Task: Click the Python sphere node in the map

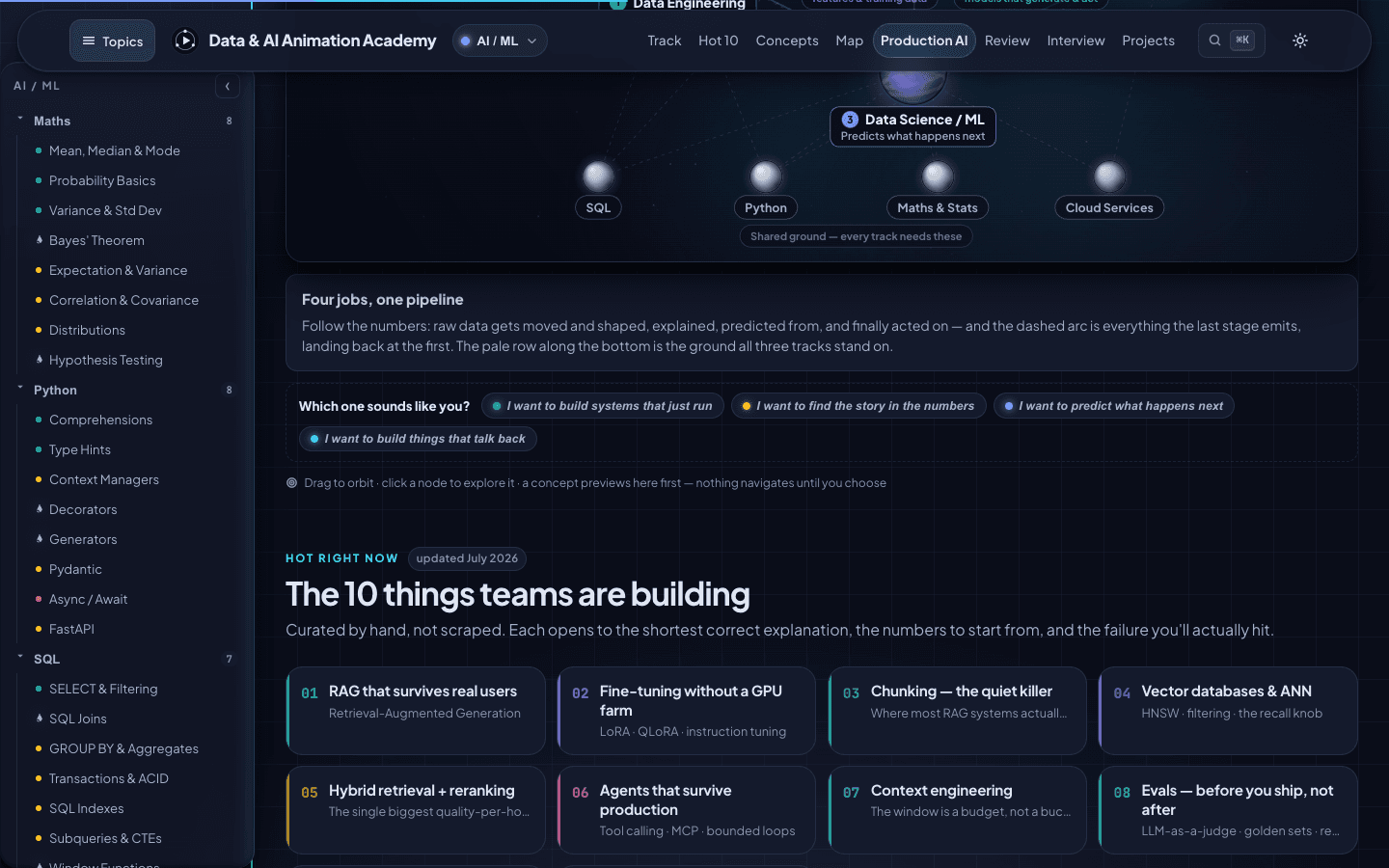Action: pos(766,176)
